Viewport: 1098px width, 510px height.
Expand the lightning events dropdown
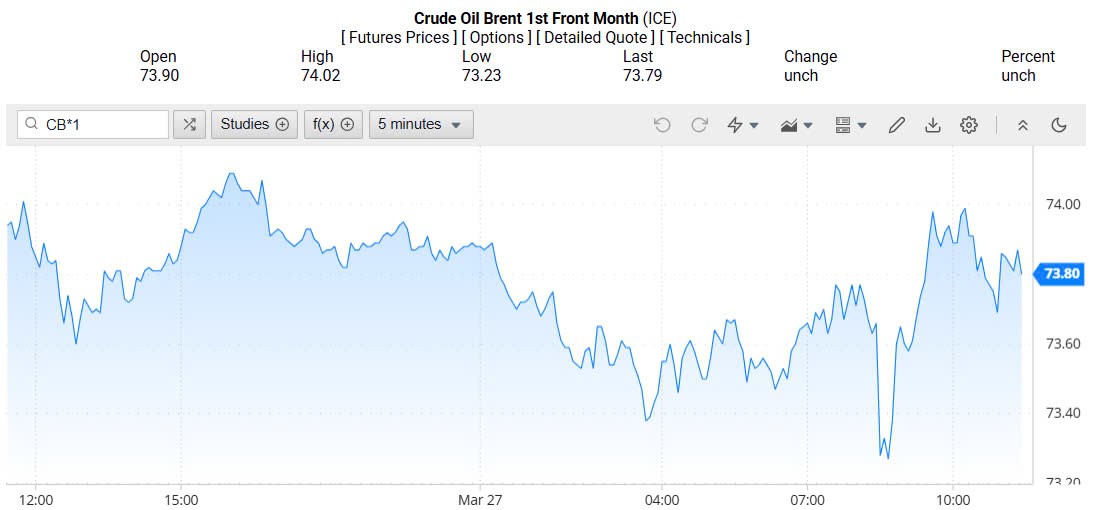point(743,125)
